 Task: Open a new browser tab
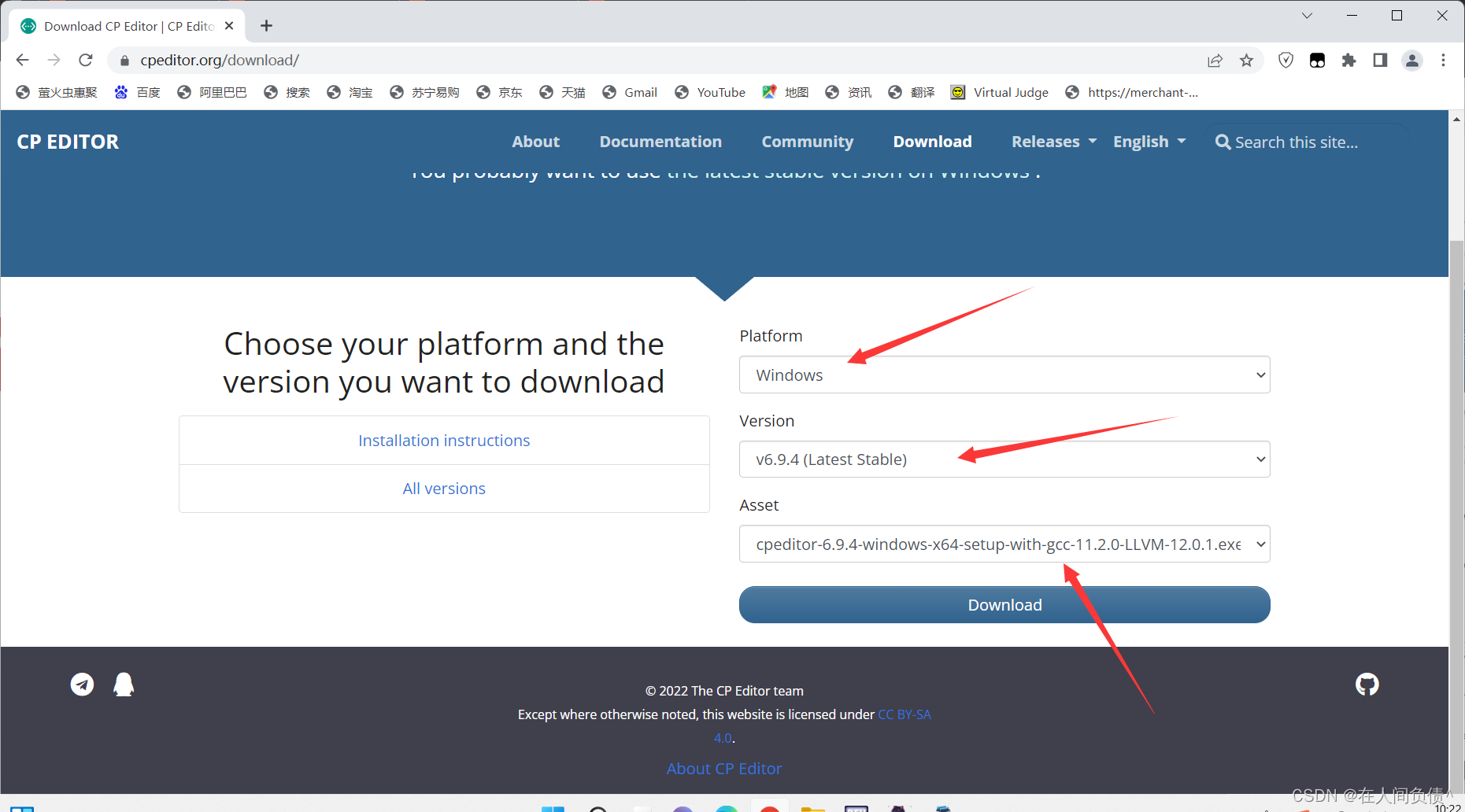(x=267, y=26)
